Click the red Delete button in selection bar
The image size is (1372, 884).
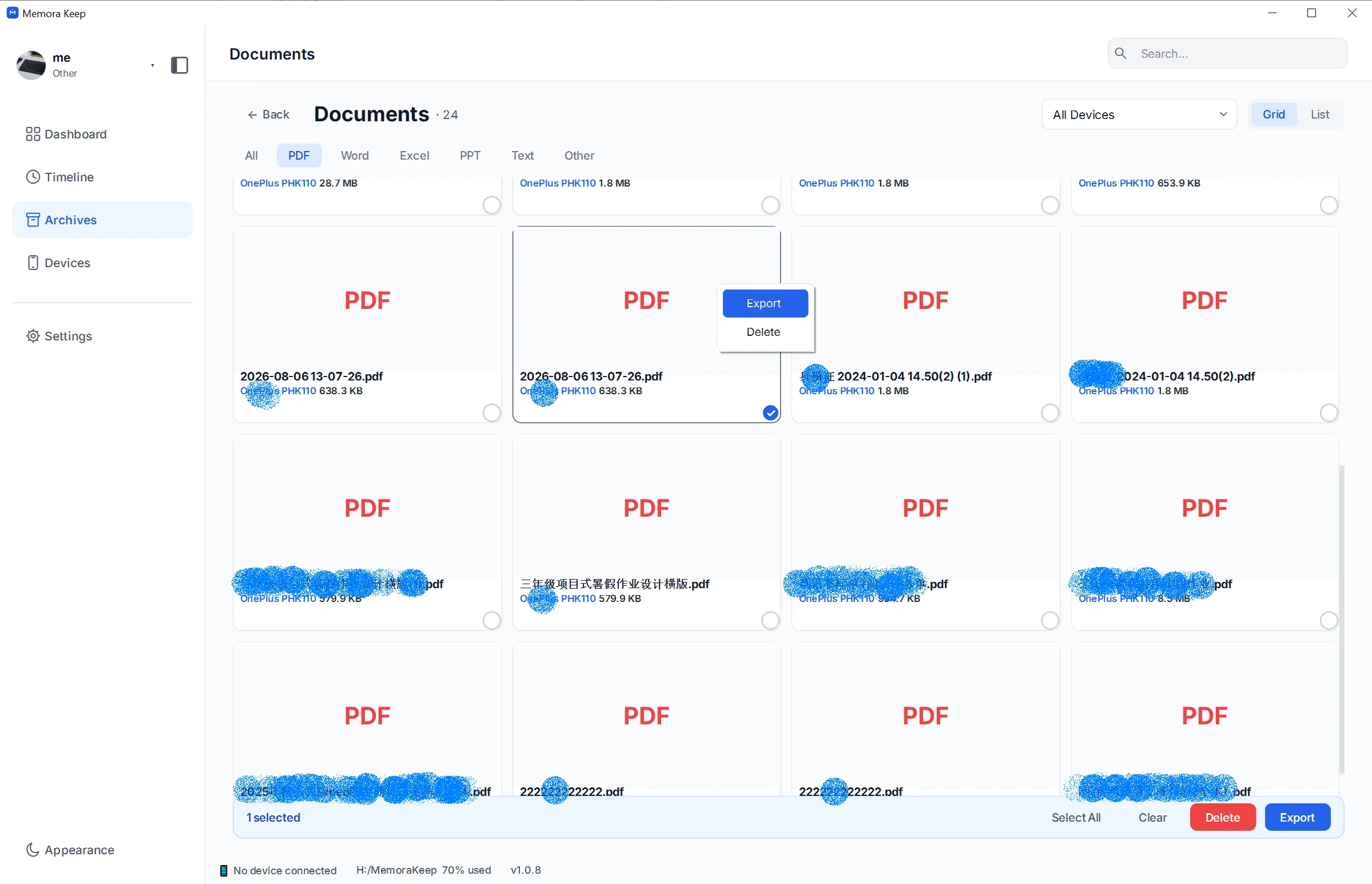[1222, 817]
